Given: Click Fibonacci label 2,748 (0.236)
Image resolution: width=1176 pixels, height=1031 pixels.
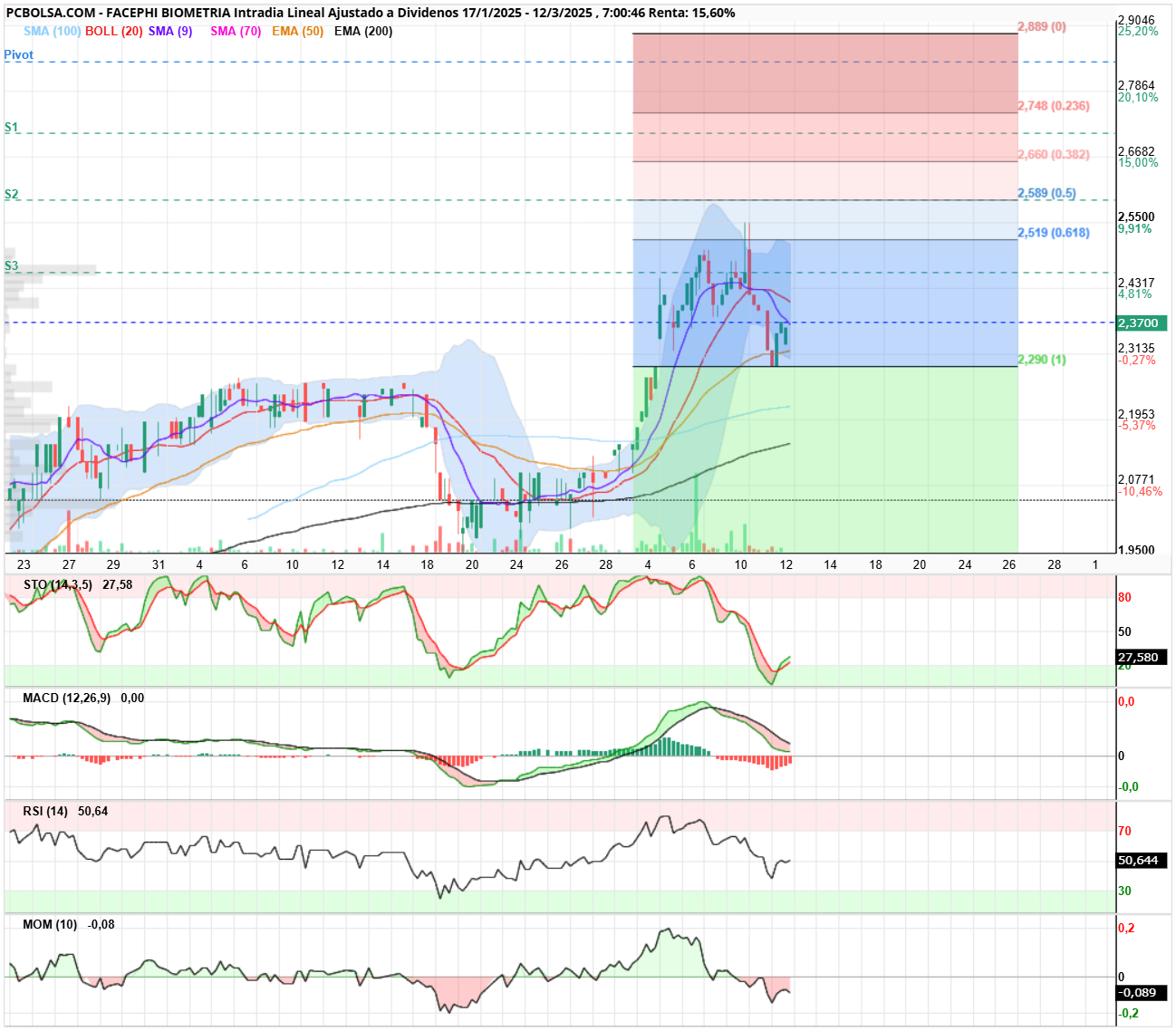Looking at the screenshot, I should coord(1054,105).
